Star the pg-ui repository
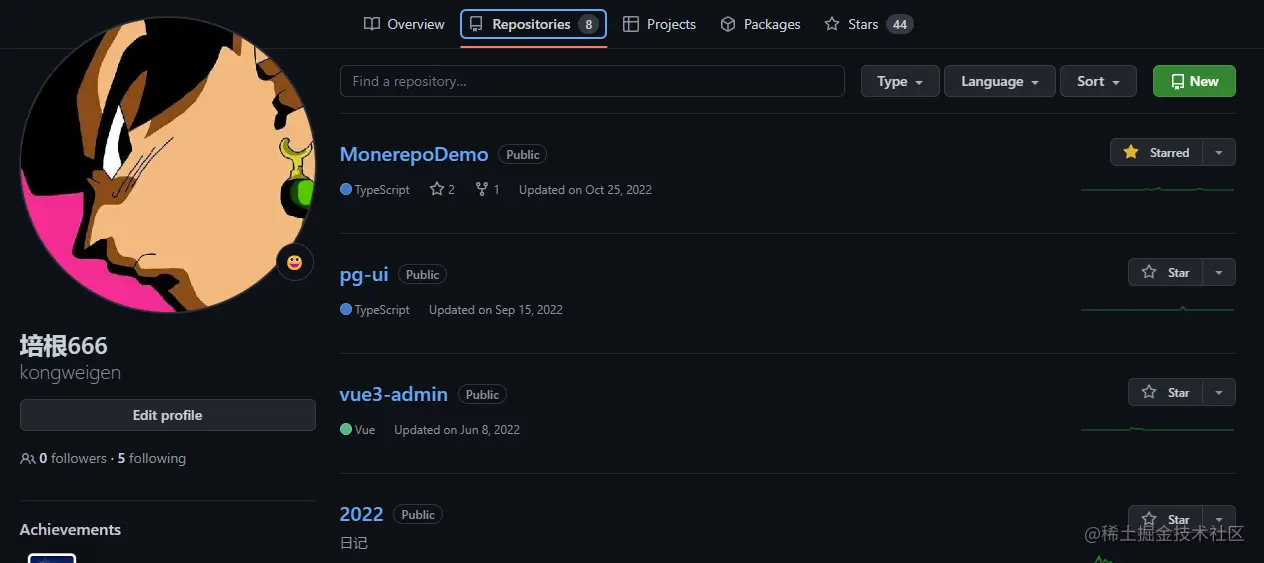1264x563 pixels. 1165,272
